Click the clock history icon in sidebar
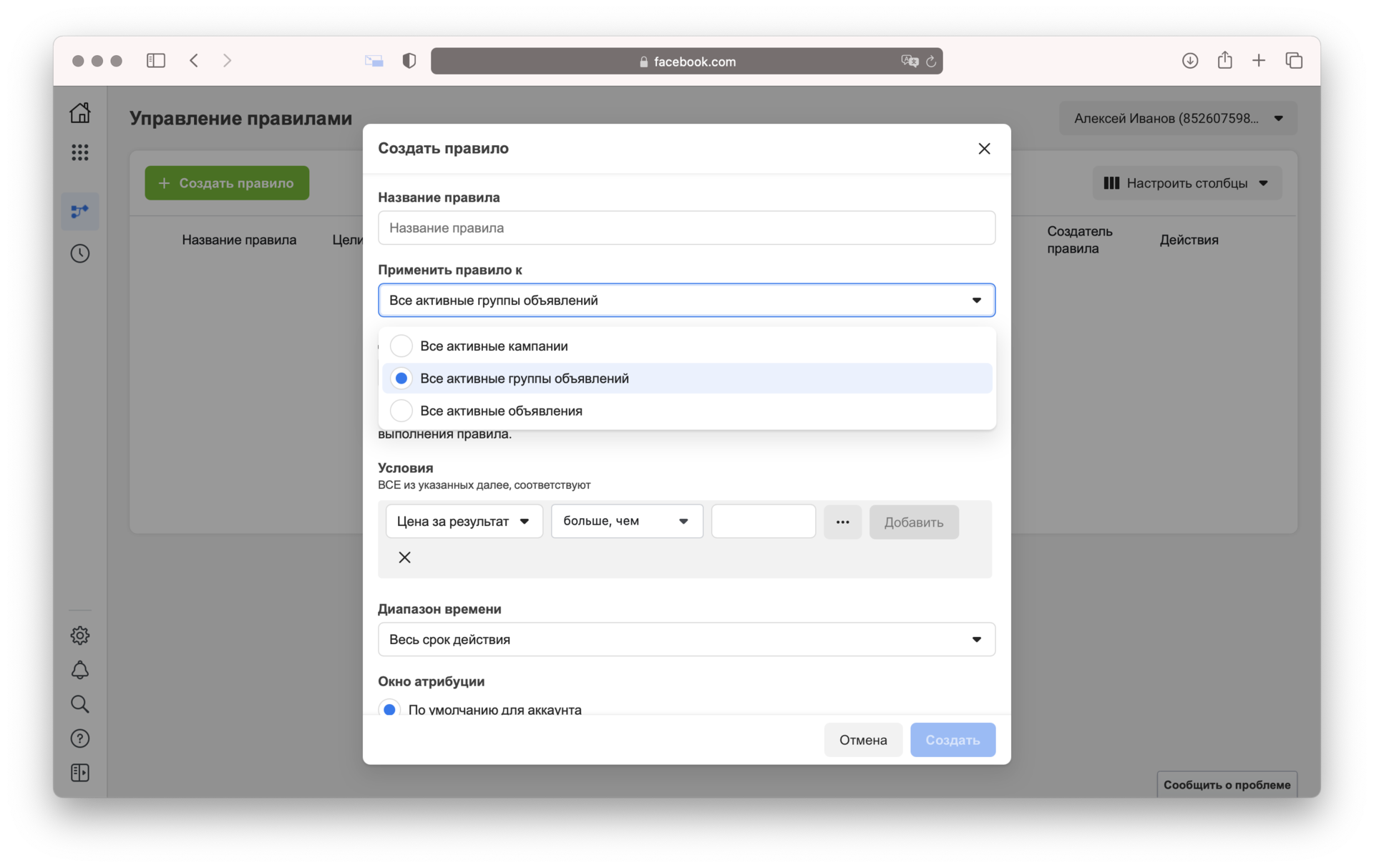The image size is (1374, 868). click(80, 253)
